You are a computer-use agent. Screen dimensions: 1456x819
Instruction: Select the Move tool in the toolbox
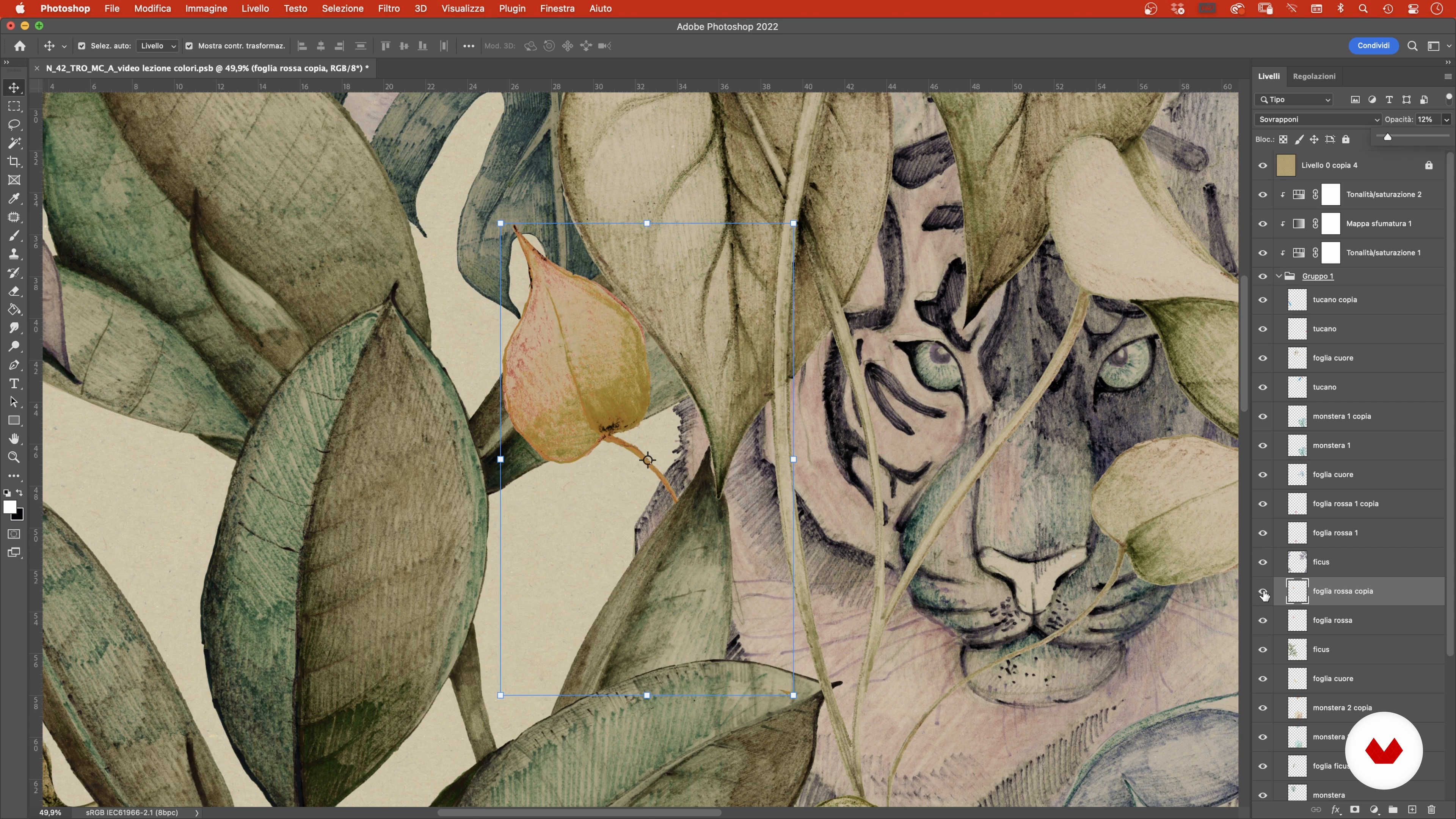click(x=14, y=88)
